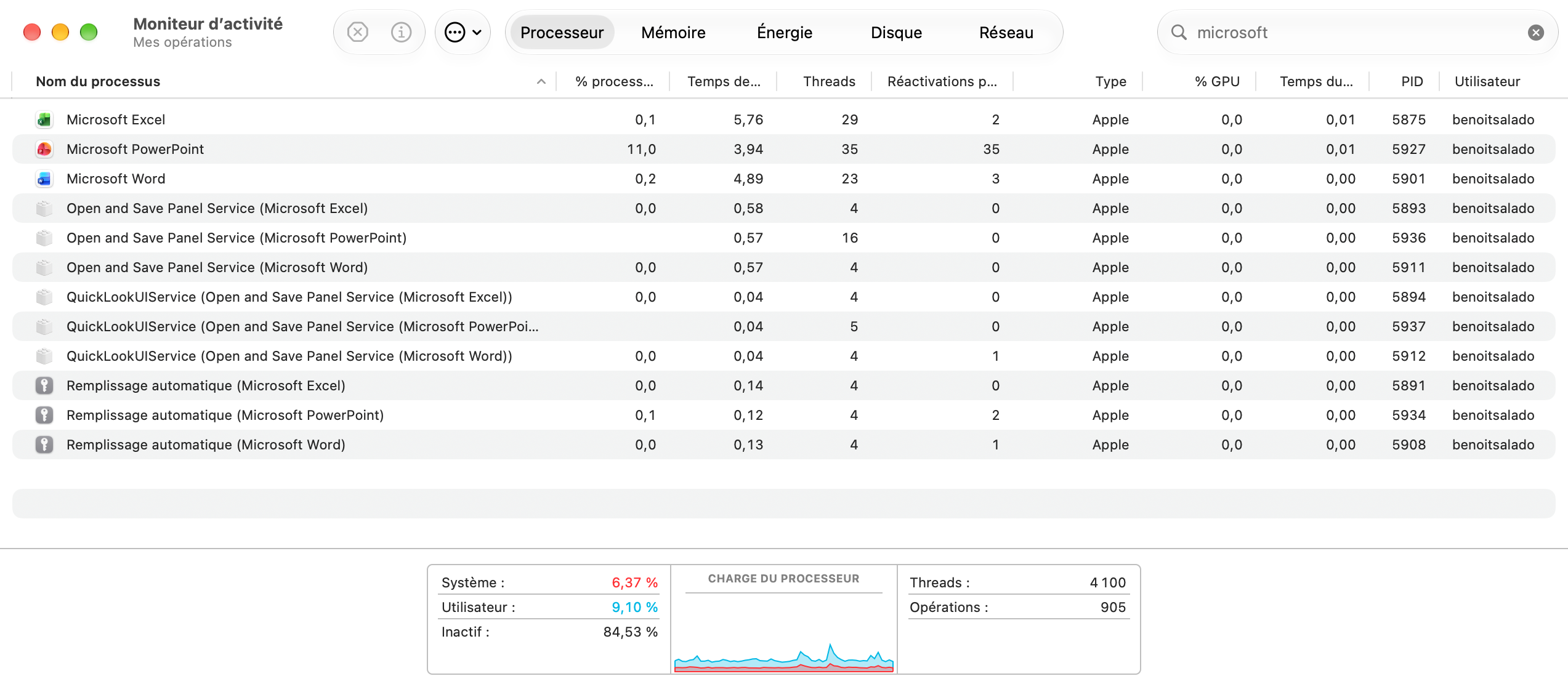
Task: Click the Opérations 905 value
Action: [1113, 607]
